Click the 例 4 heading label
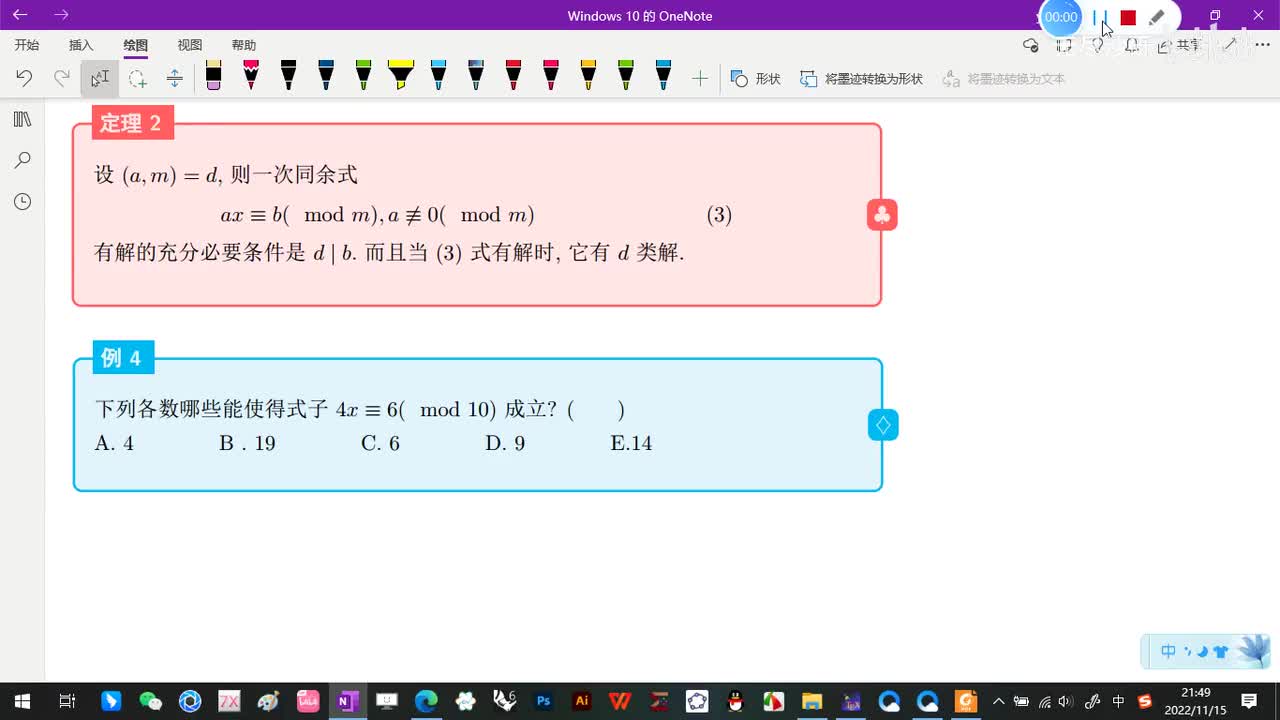This screenshot has height=720, width=1280. point(123,357)
